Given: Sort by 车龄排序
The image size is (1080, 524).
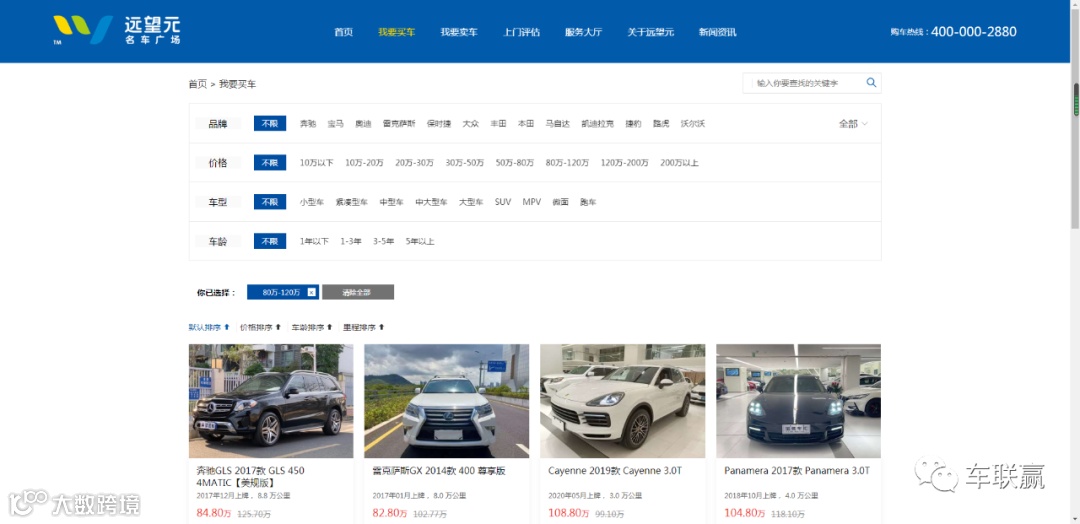Looking at the screenshot, I should 312,327.
